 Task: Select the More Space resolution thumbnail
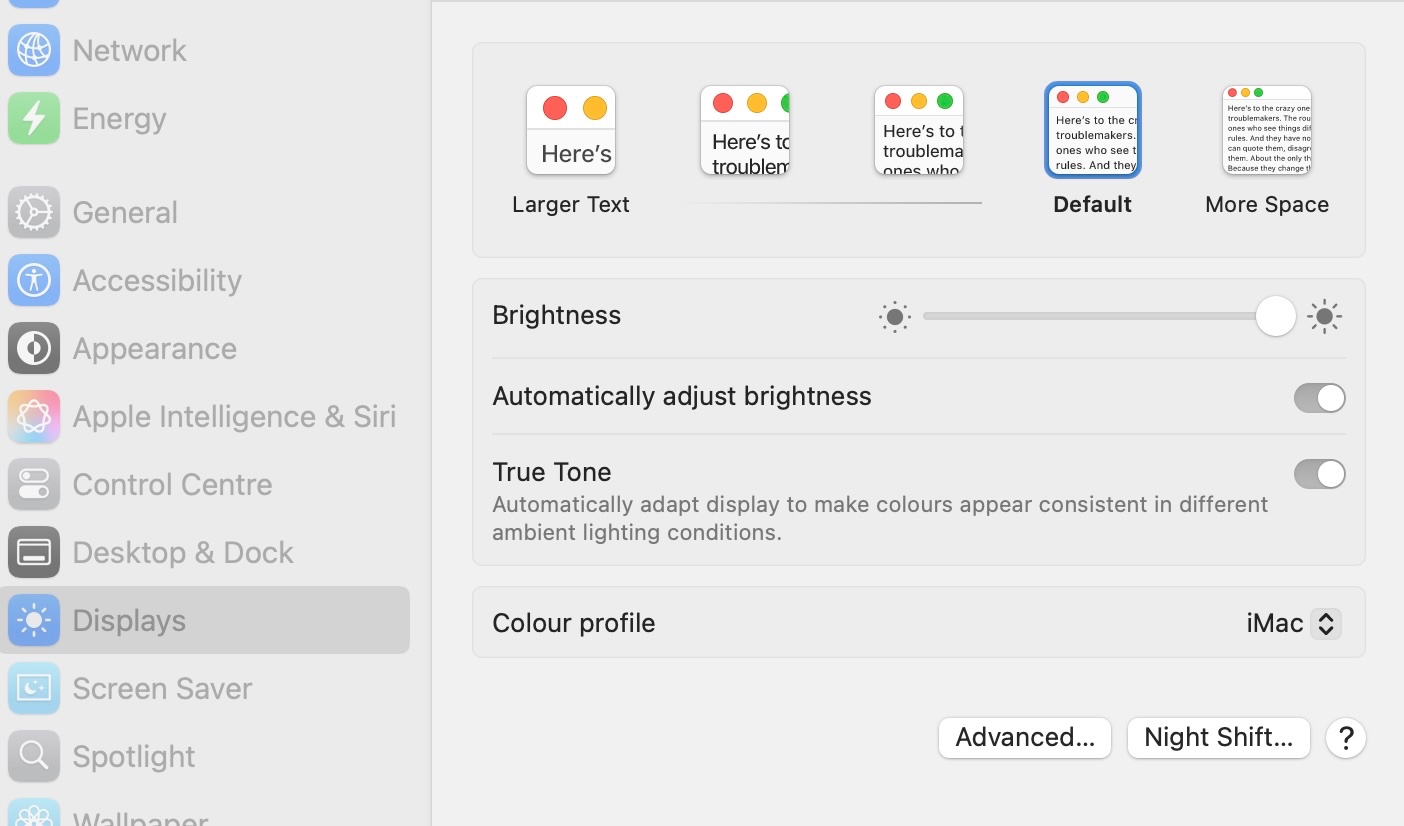click(x=1266, y=131)
